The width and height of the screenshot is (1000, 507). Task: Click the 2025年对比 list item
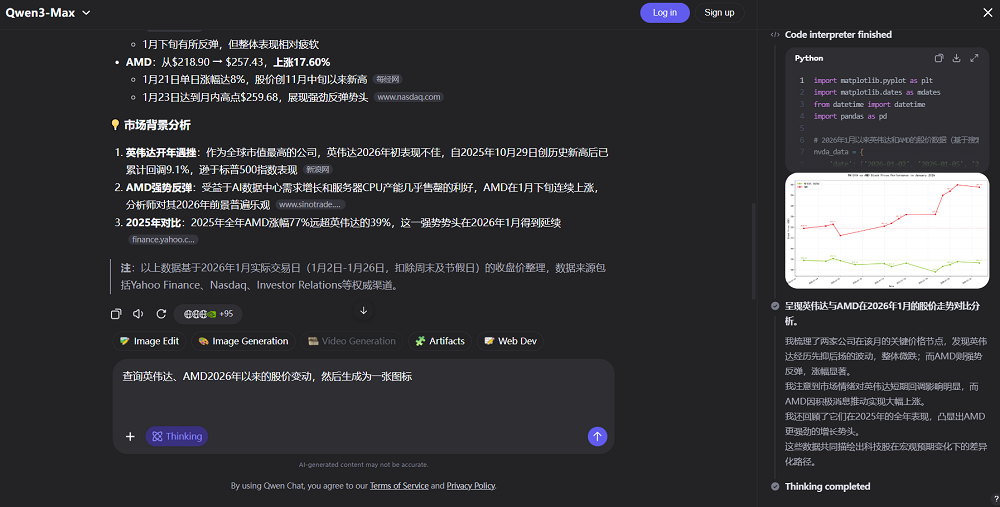(x=343, y=230)
